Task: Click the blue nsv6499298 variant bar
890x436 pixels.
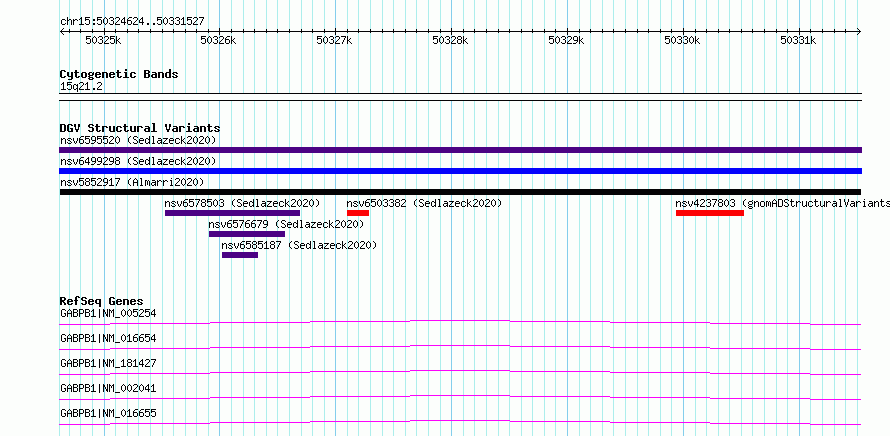Action: 460,171
